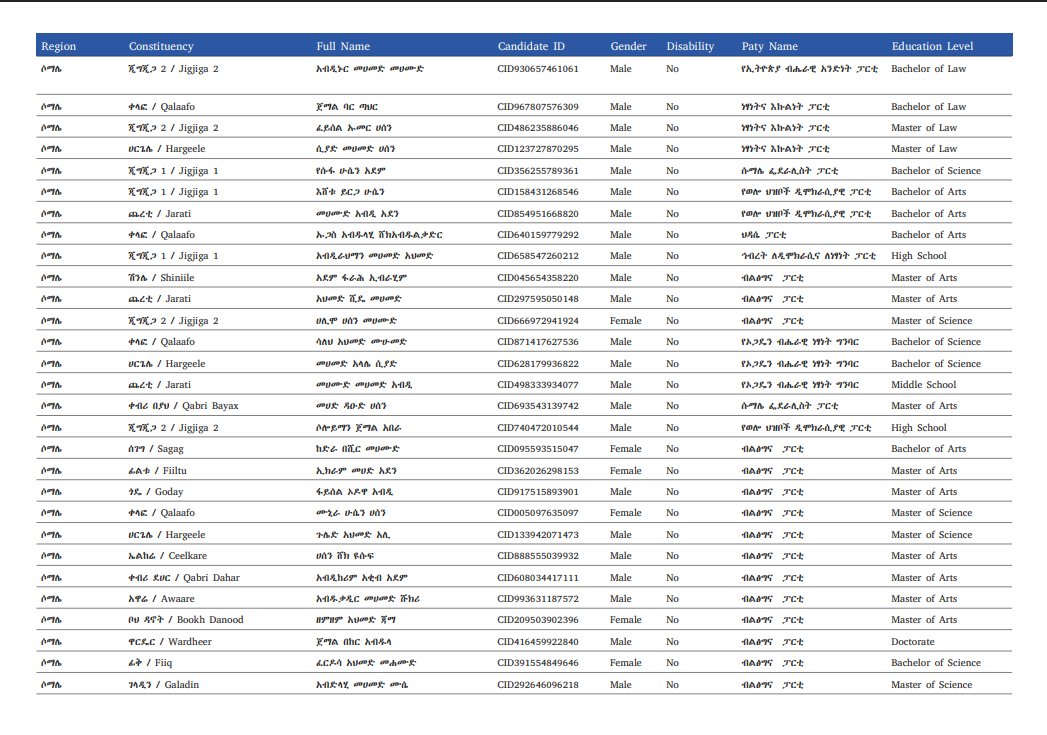The height and width of the screenshot is (735, 1047).
Task: Click the Region column header
Action: tap(59, 46)
